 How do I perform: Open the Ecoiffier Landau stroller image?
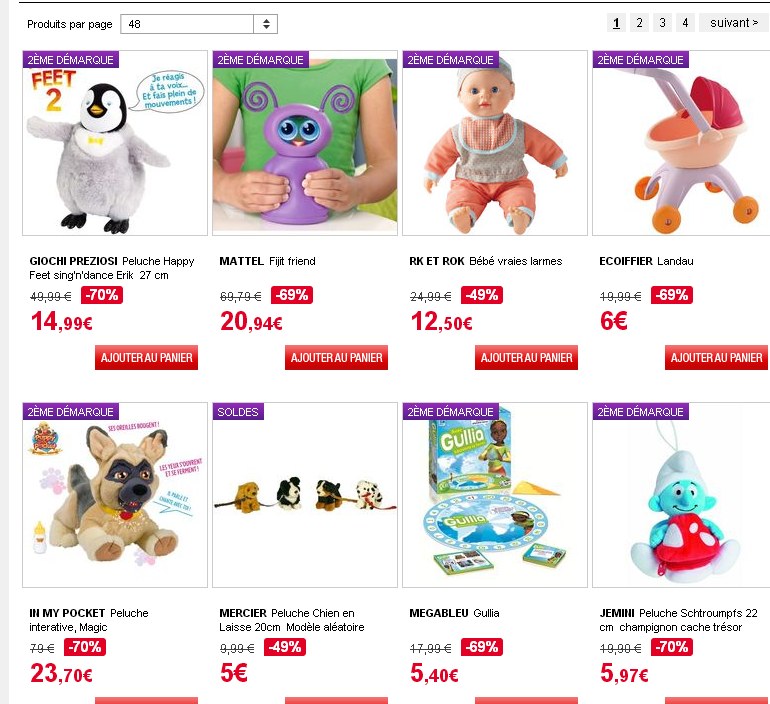click(682, 143)
